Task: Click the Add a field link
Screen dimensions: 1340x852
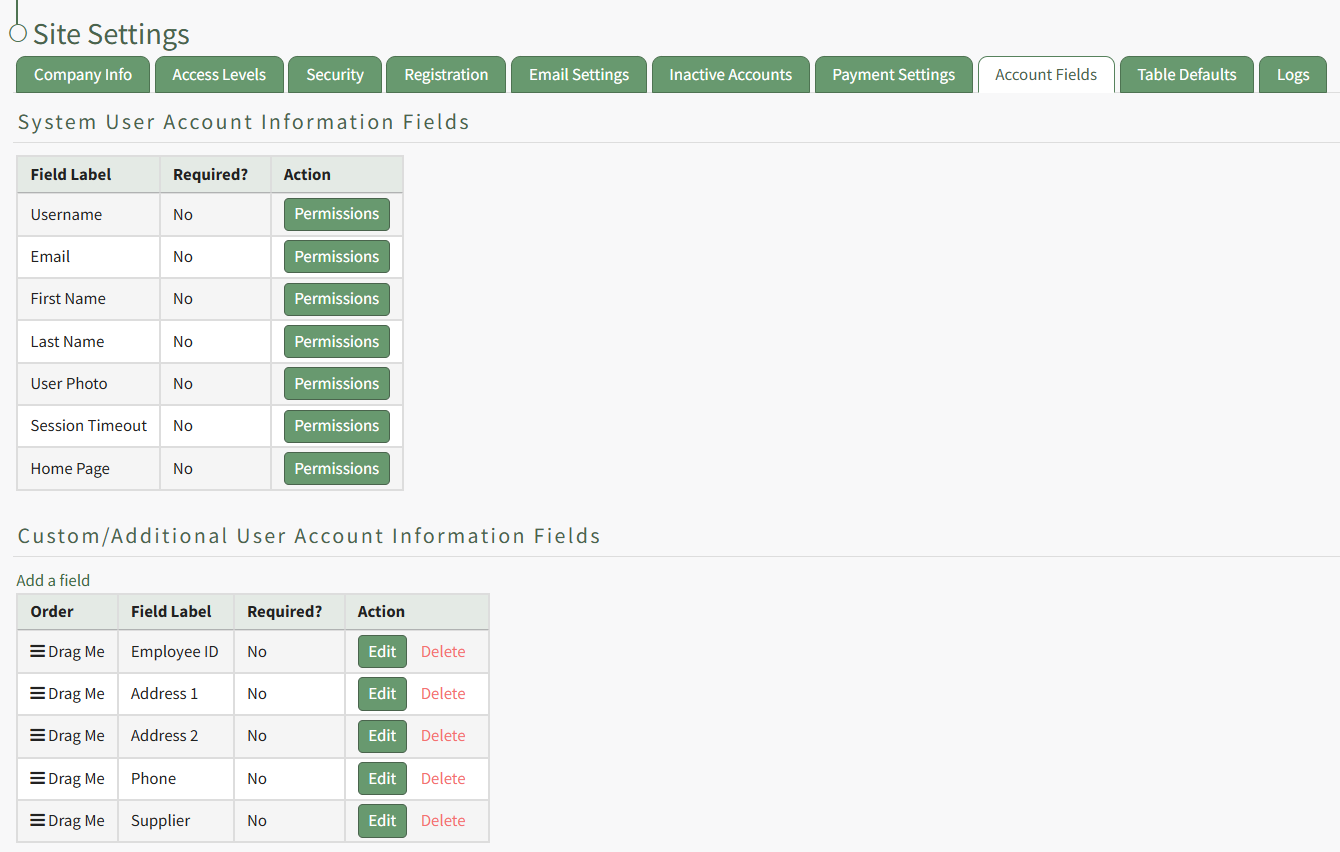Action: click(x=53, y=580)
